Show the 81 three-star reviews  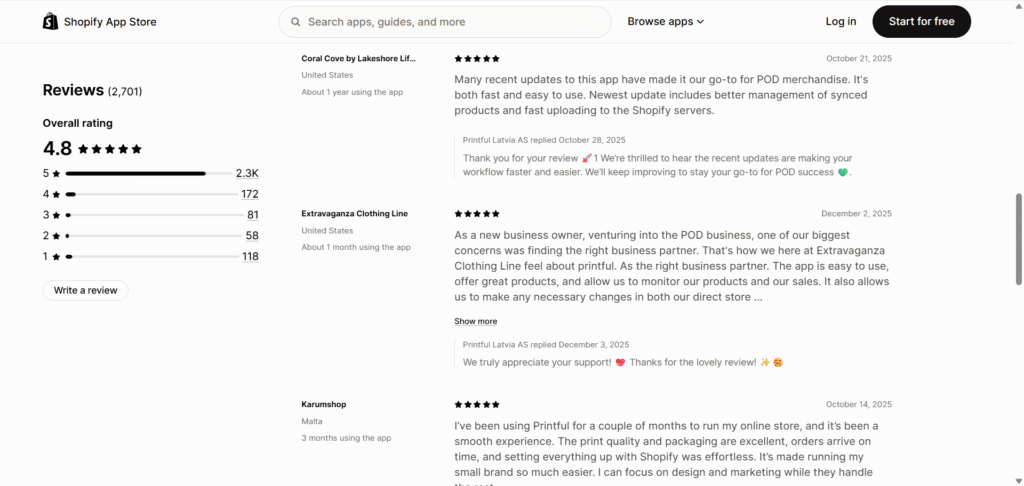click(252, 215)
